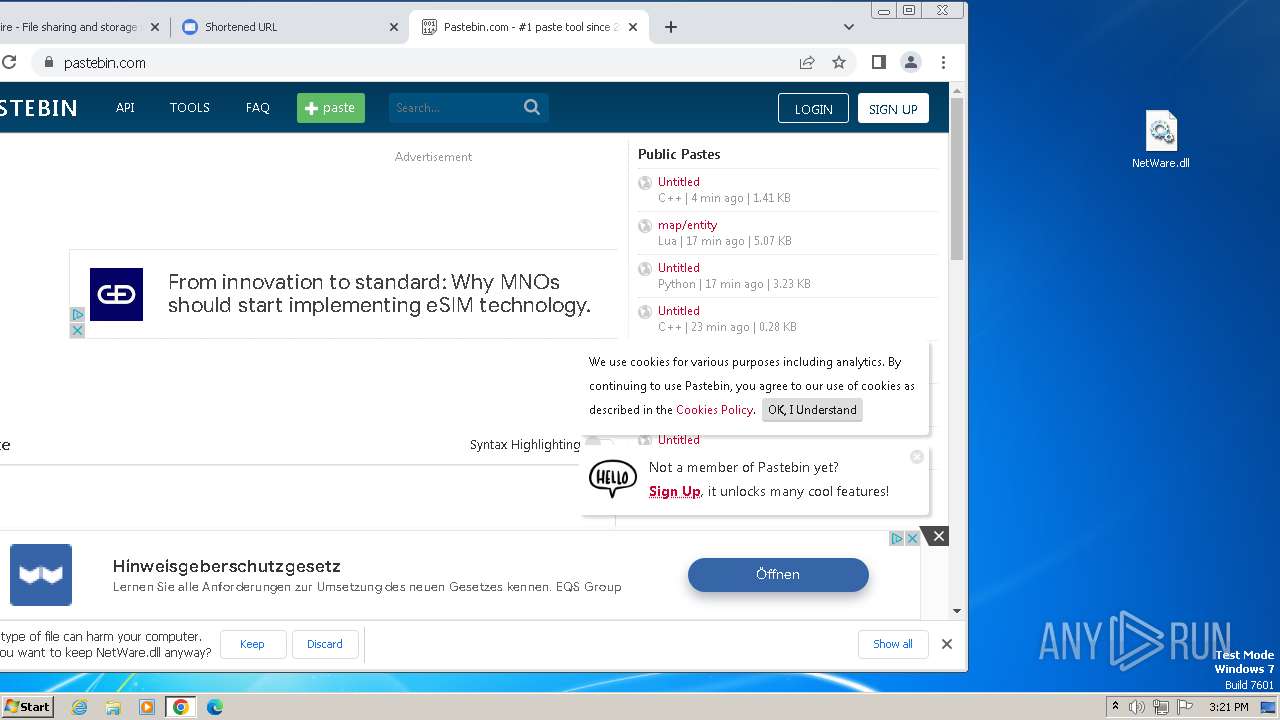Open the Untitled C++ paste of 0.28 KB

[x=678, y=311]
